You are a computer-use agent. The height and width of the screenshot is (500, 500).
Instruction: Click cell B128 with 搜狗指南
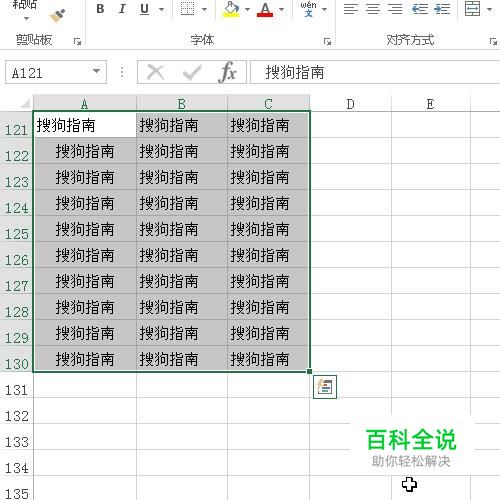pos(182,307)
